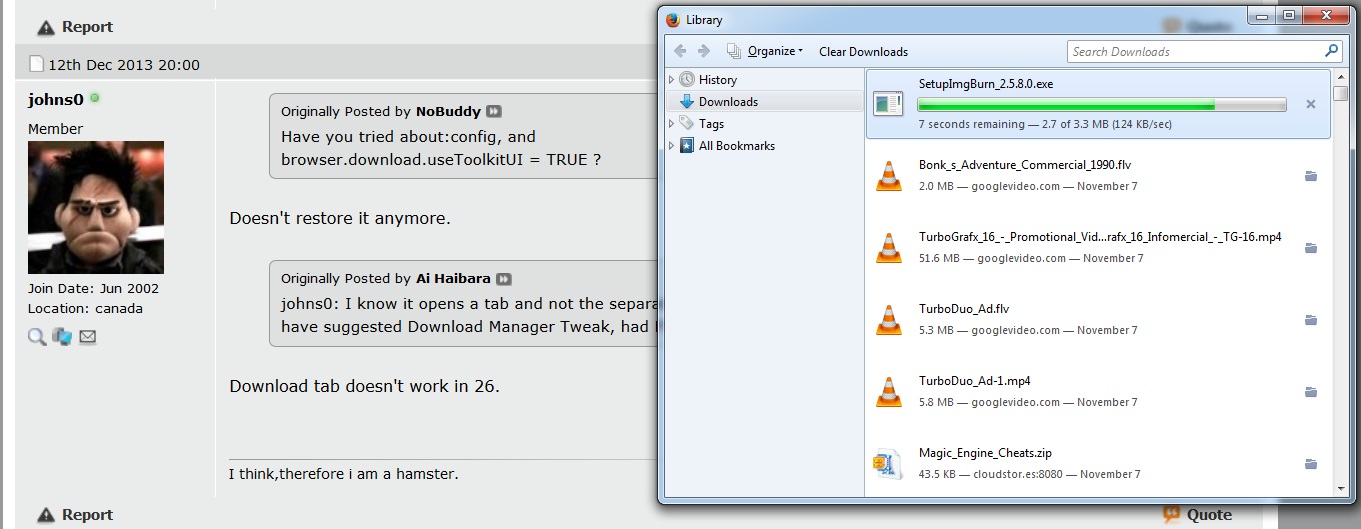Click Report below the johns0 post
The height and width of the screenshot is (529, 1361).
[x=75, y=515]
